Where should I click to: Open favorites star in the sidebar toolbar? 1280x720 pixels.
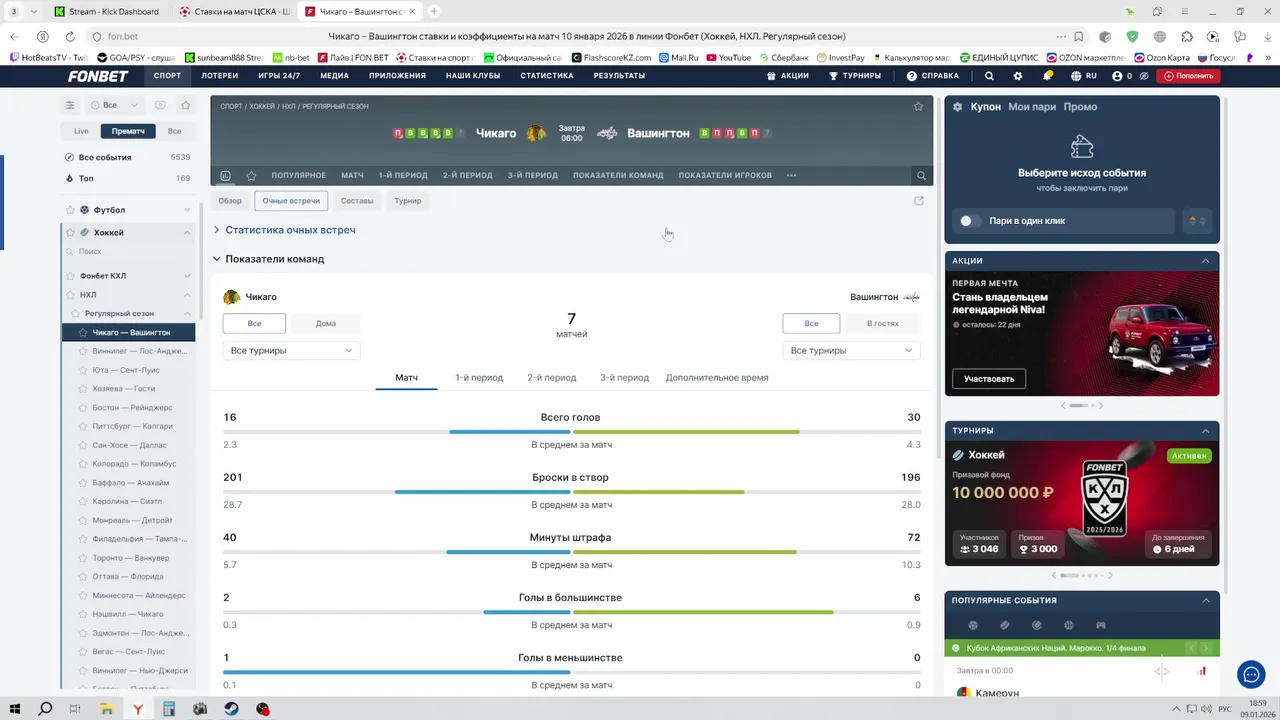click(186, 105)
